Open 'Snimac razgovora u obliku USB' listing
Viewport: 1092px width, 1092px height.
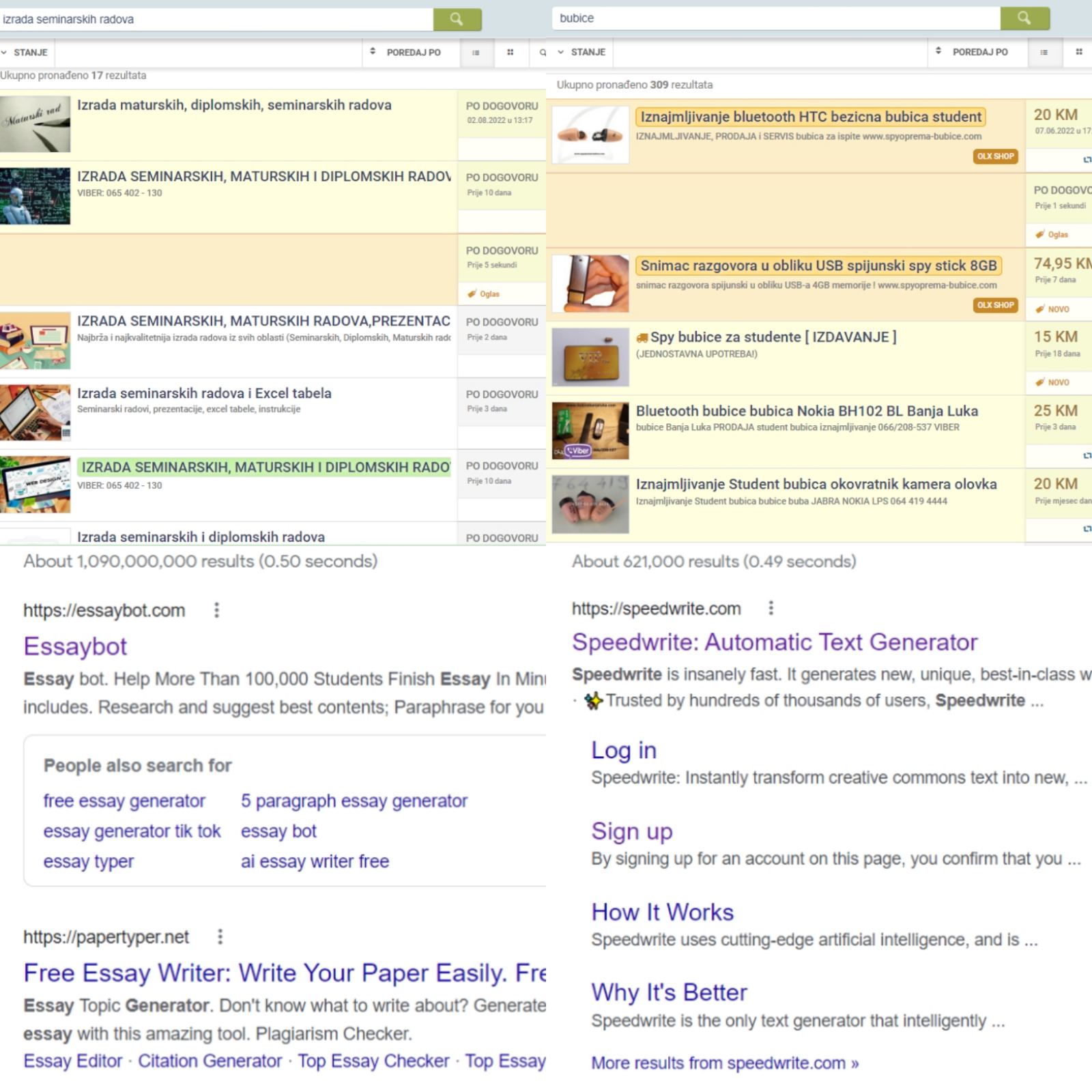818,265
